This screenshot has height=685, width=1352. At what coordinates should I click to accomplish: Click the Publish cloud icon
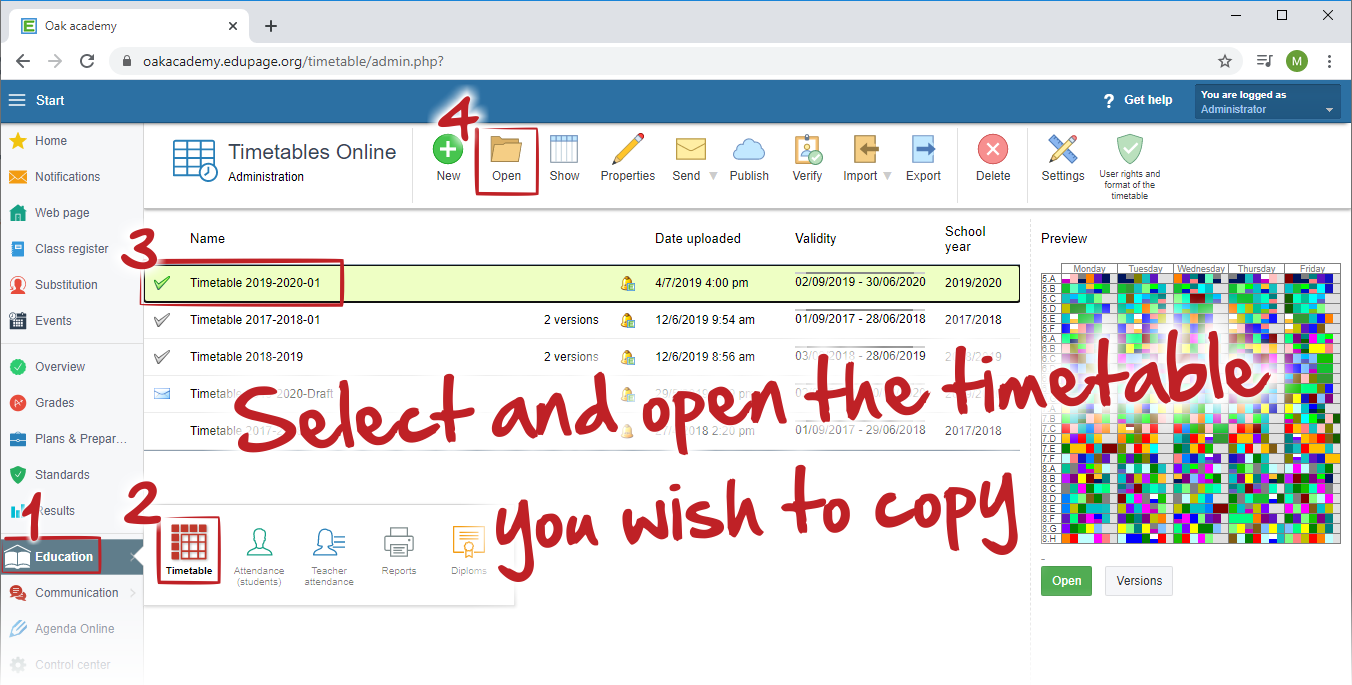749,151
